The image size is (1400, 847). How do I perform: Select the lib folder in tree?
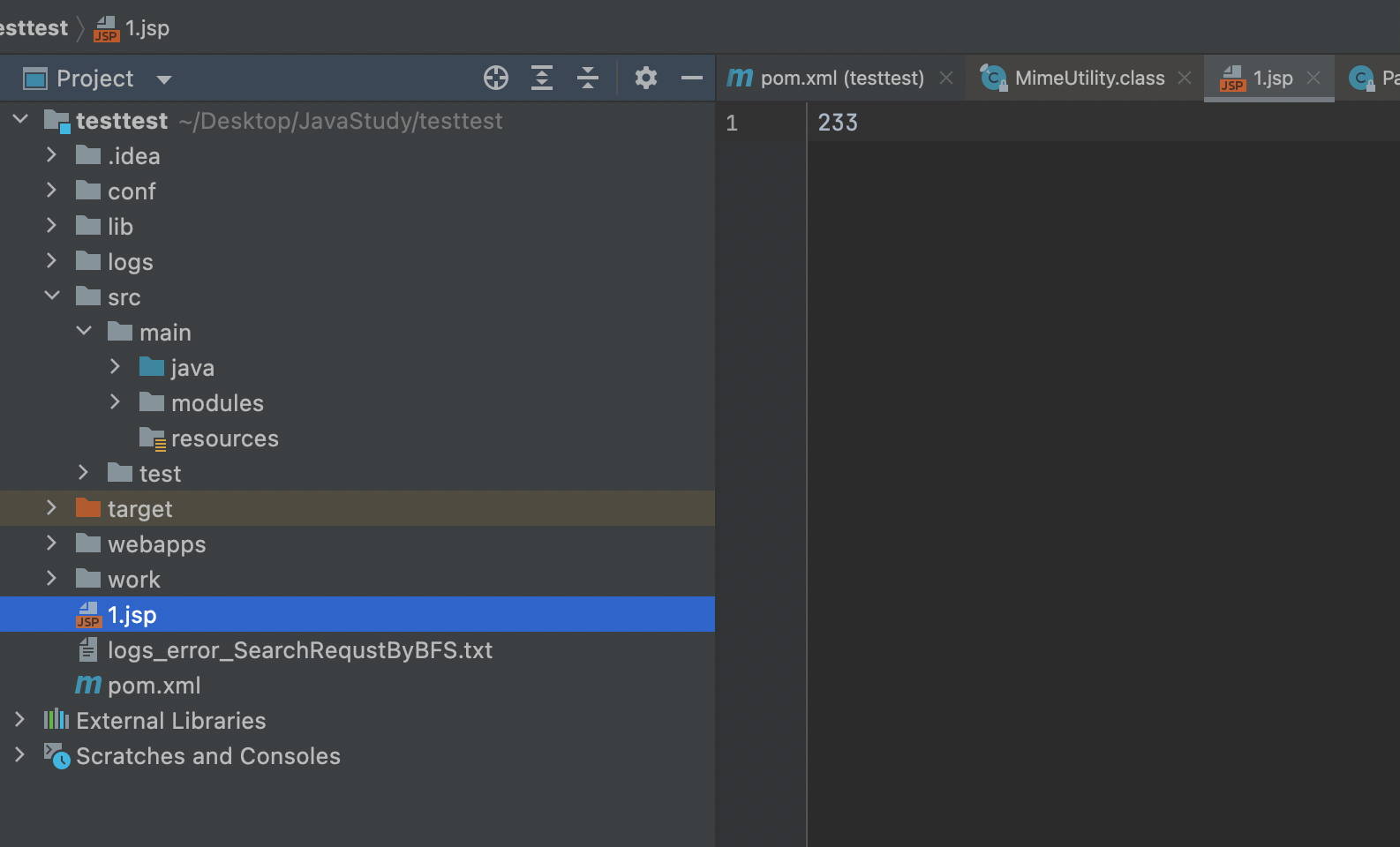pyautogui.click(x=120, y=227)
